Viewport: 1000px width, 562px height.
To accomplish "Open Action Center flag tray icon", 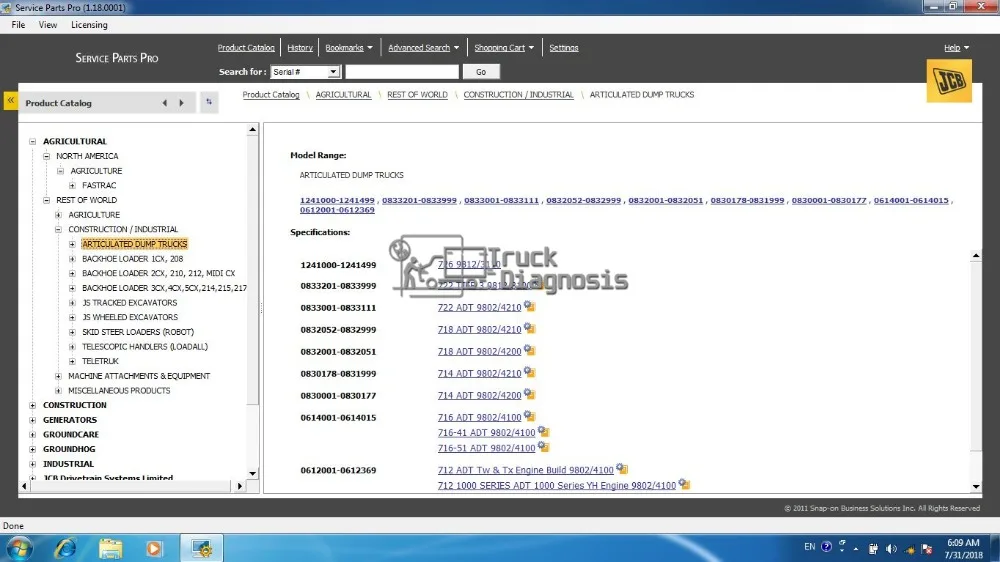I will click(927, 549).
